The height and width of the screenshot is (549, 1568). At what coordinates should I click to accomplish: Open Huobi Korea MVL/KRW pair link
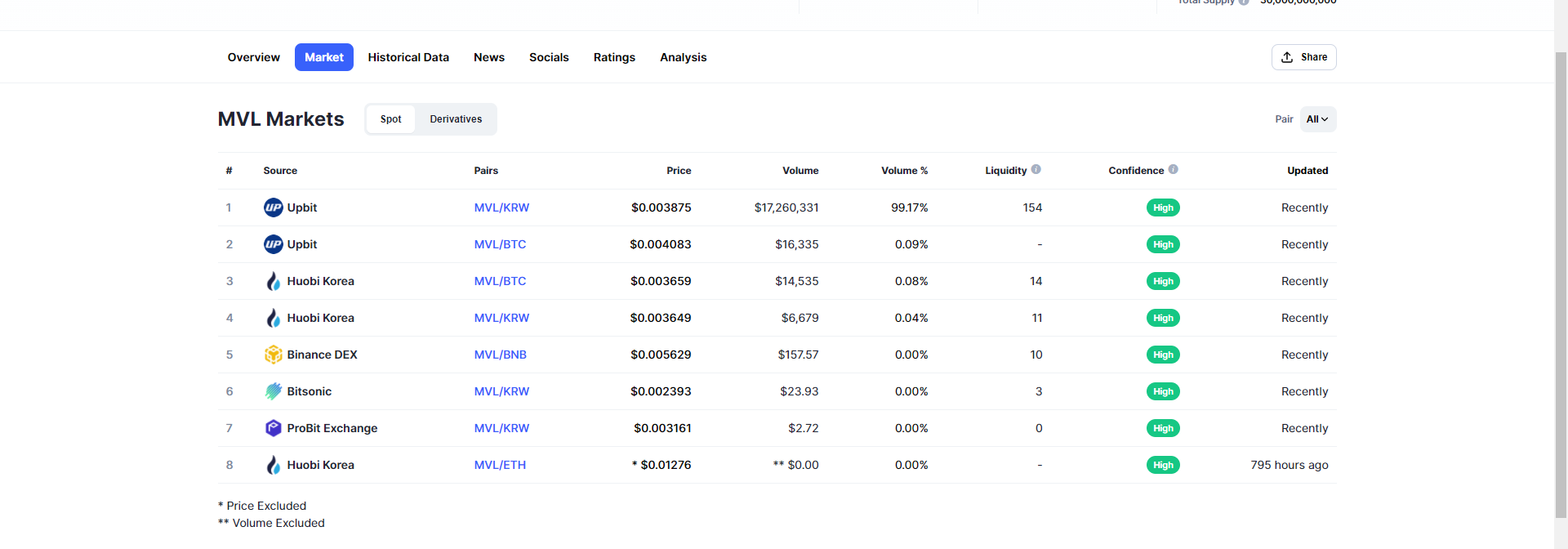[x=501, y=318]
